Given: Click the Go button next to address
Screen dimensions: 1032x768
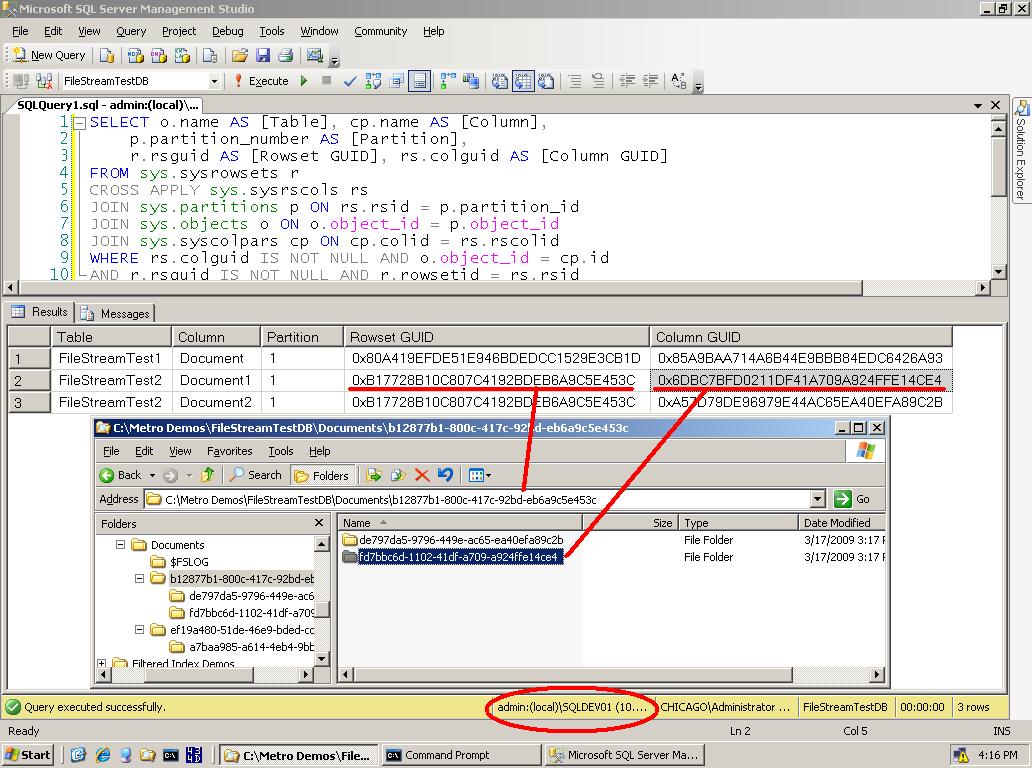Looking at the screenshot, I should click(x=854, y=499).
